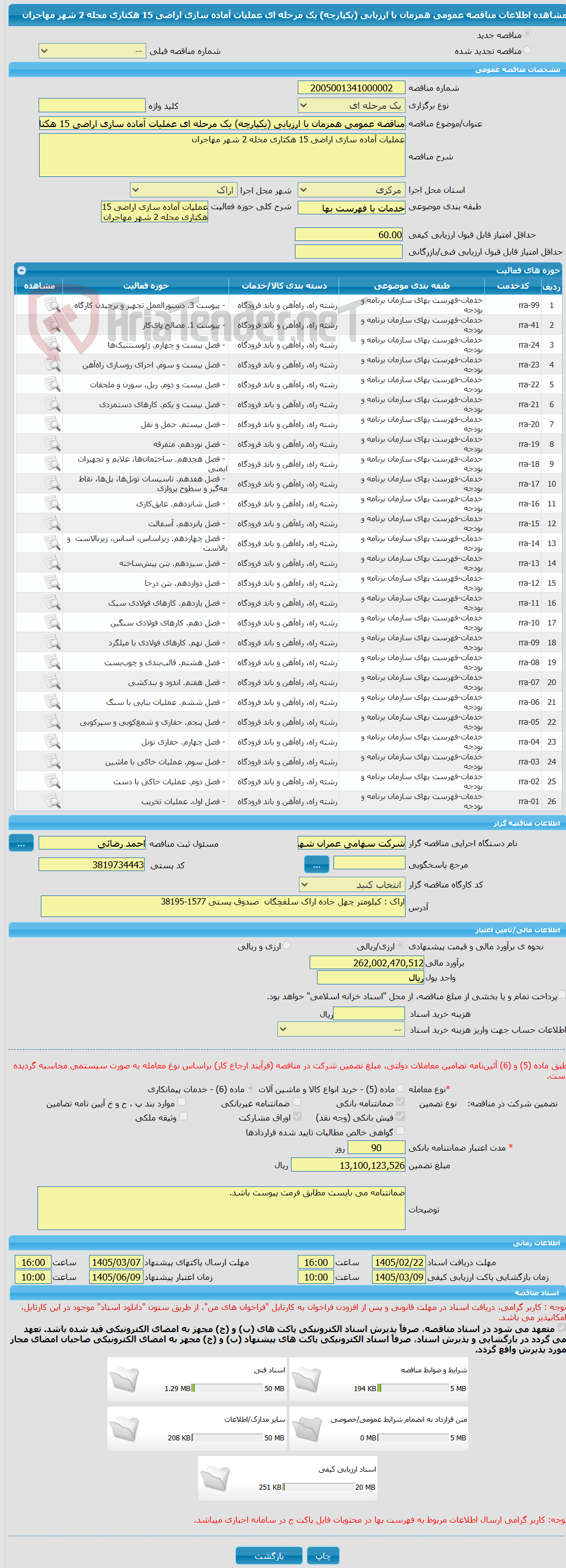Open the کد کارگاه مناقصه گزار dropdown
Screen dimensions: 566x1568
coord(352,885)
